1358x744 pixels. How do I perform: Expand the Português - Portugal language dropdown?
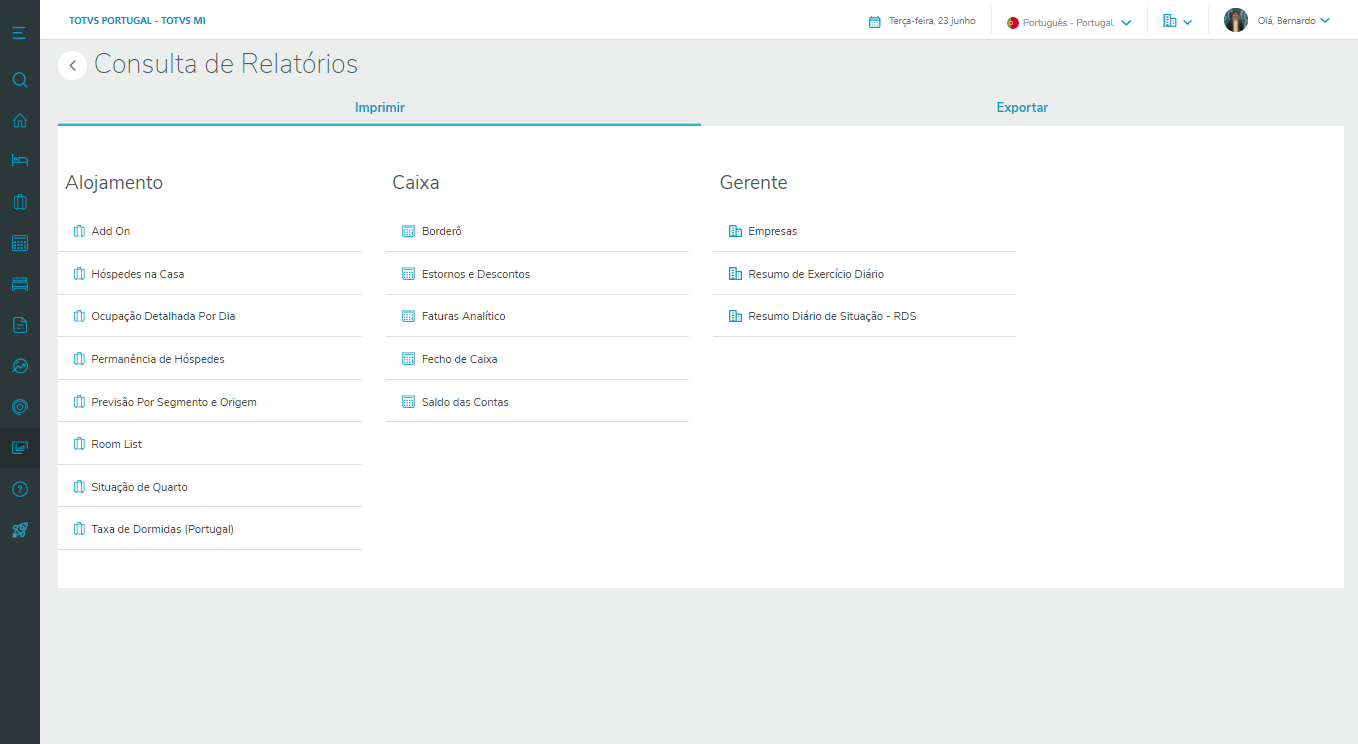pos(1069,22)
